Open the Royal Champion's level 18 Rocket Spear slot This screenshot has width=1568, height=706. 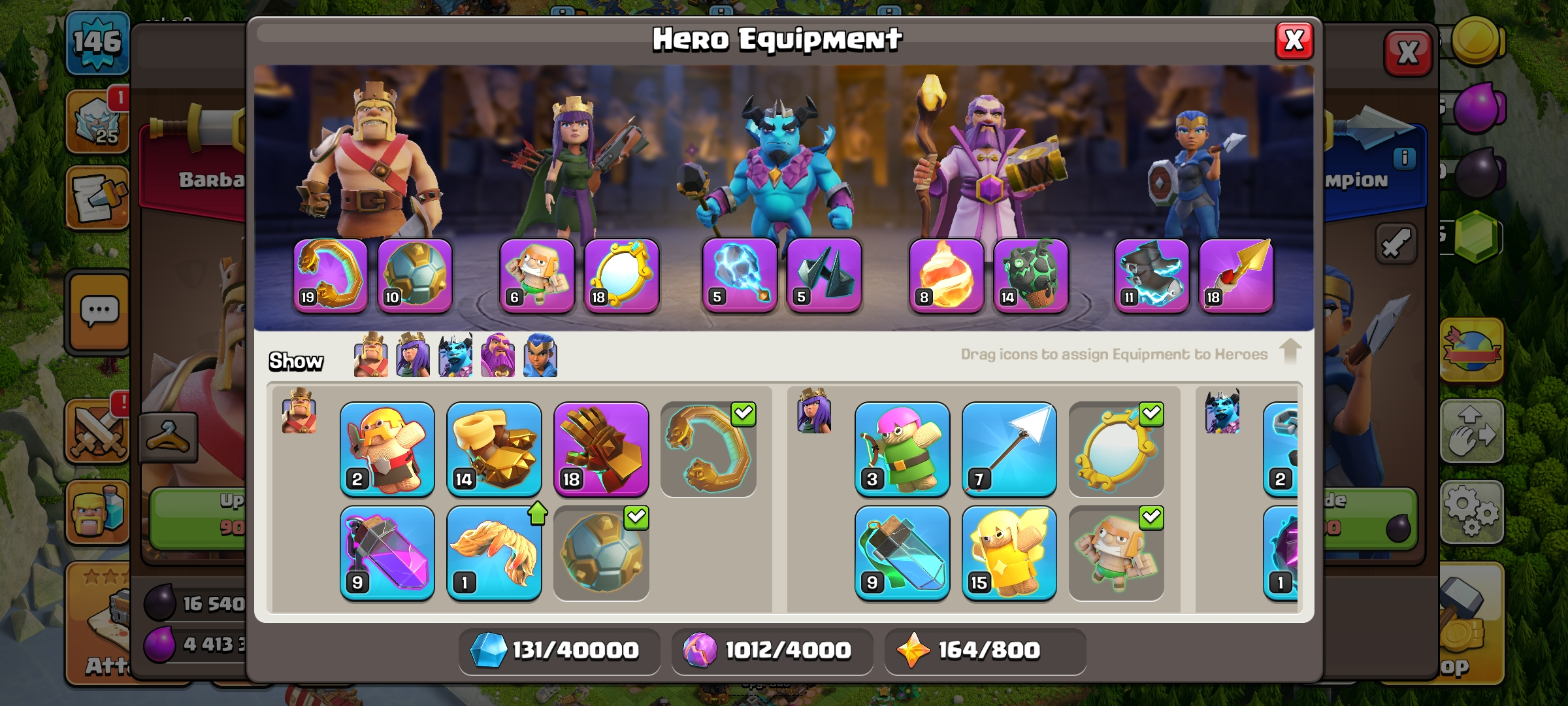[1236, 275]
